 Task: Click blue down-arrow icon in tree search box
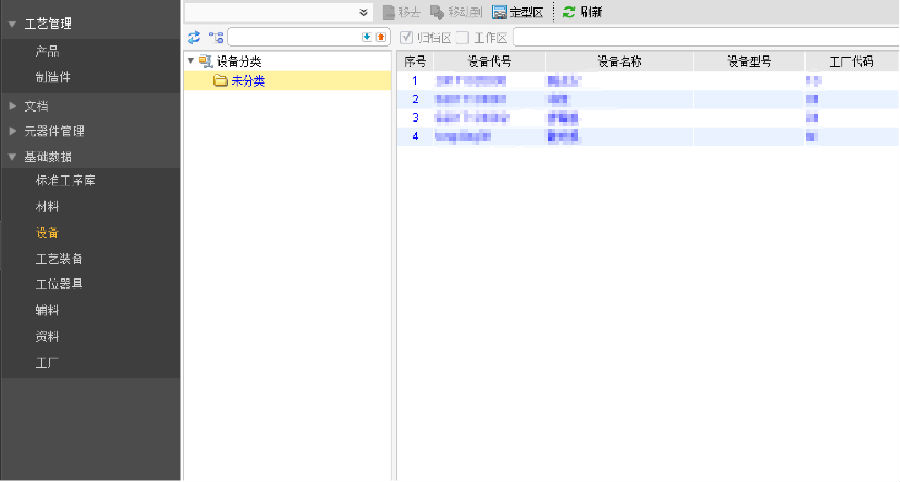click(367, 37)
